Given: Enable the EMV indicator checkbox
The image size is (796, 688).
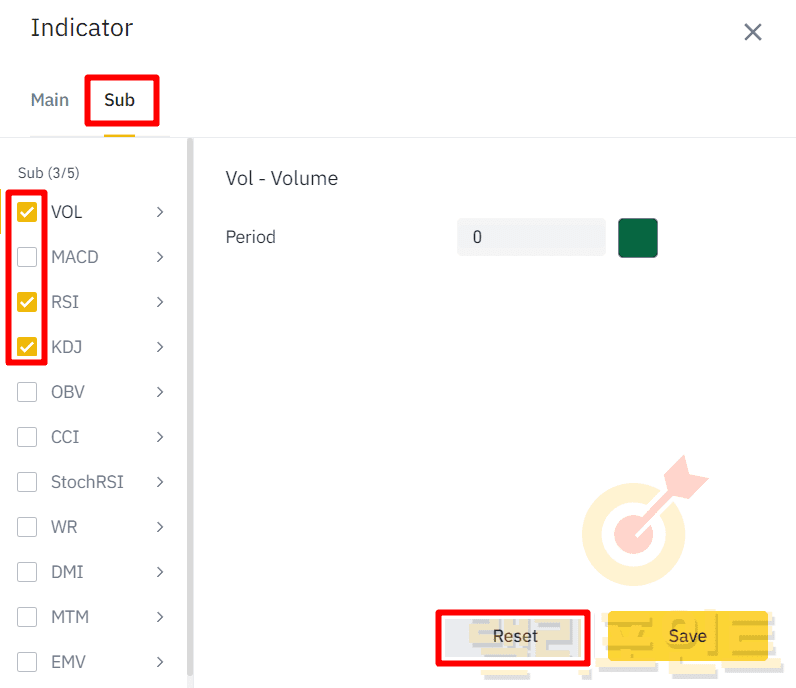Looking at the screenshot, I should pyautogui.click(x=27, y=662).
